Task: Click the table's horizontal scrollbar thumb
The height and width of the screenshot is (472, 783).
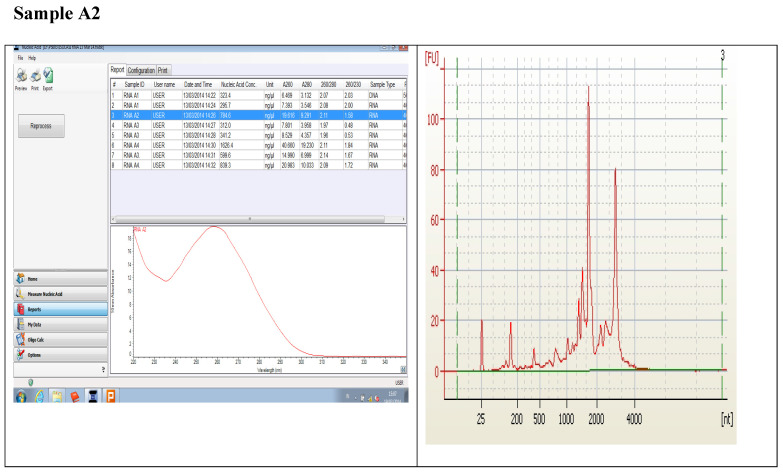Action: pos(250,219)
